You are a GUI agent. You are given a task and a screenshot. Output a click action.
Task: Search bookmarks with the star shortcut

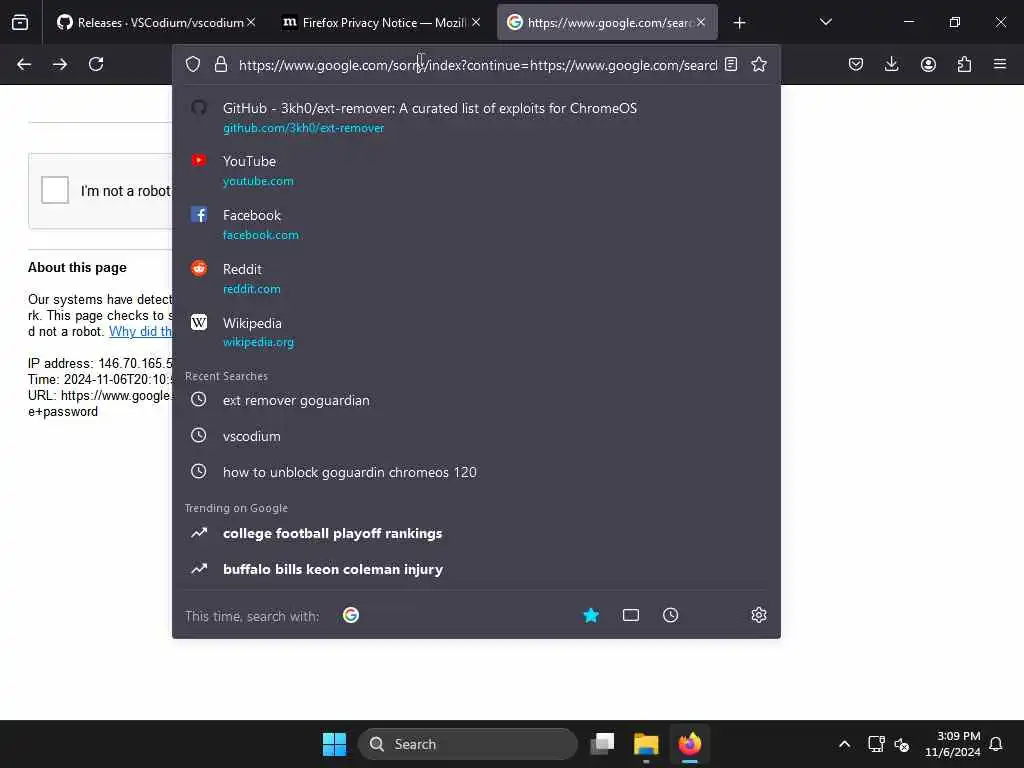591,615
